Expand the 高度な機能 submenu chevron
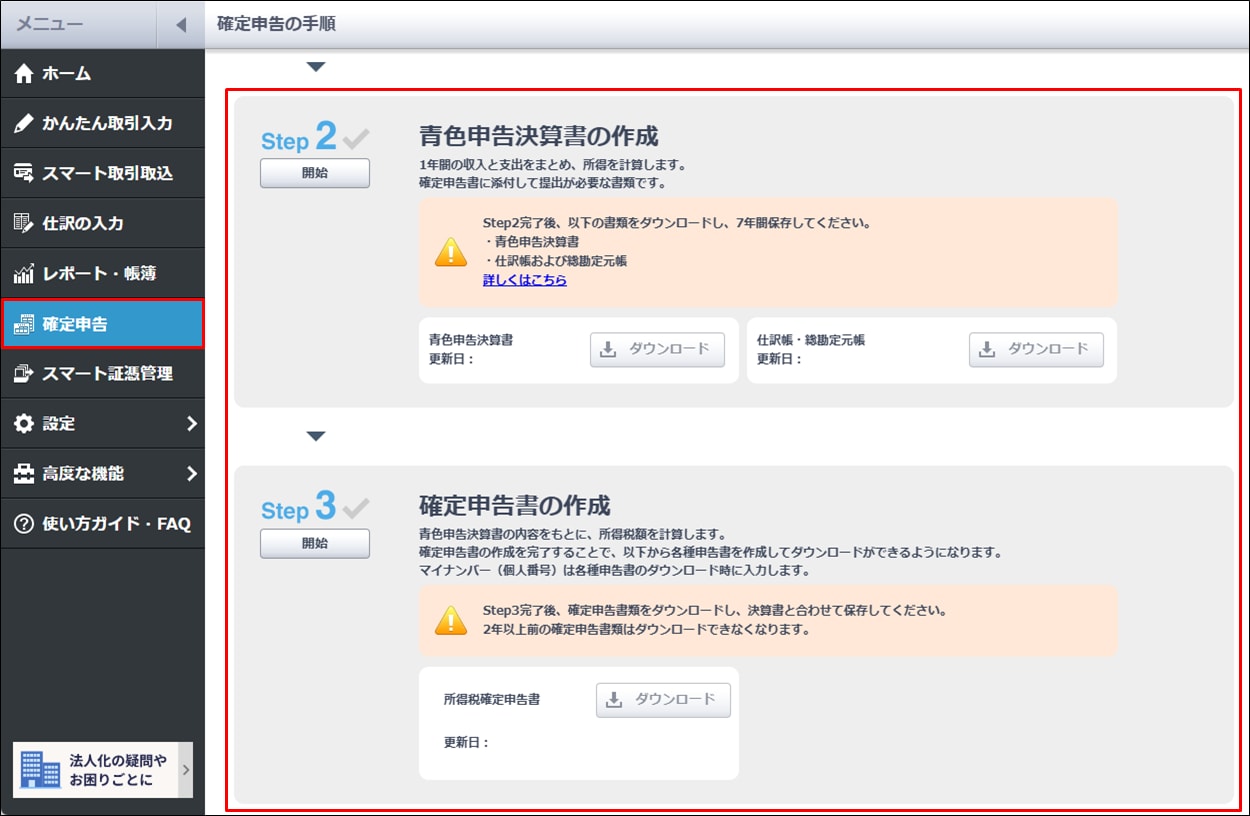The height and width of the screenshot is (816, 1250). click(191, 473)
